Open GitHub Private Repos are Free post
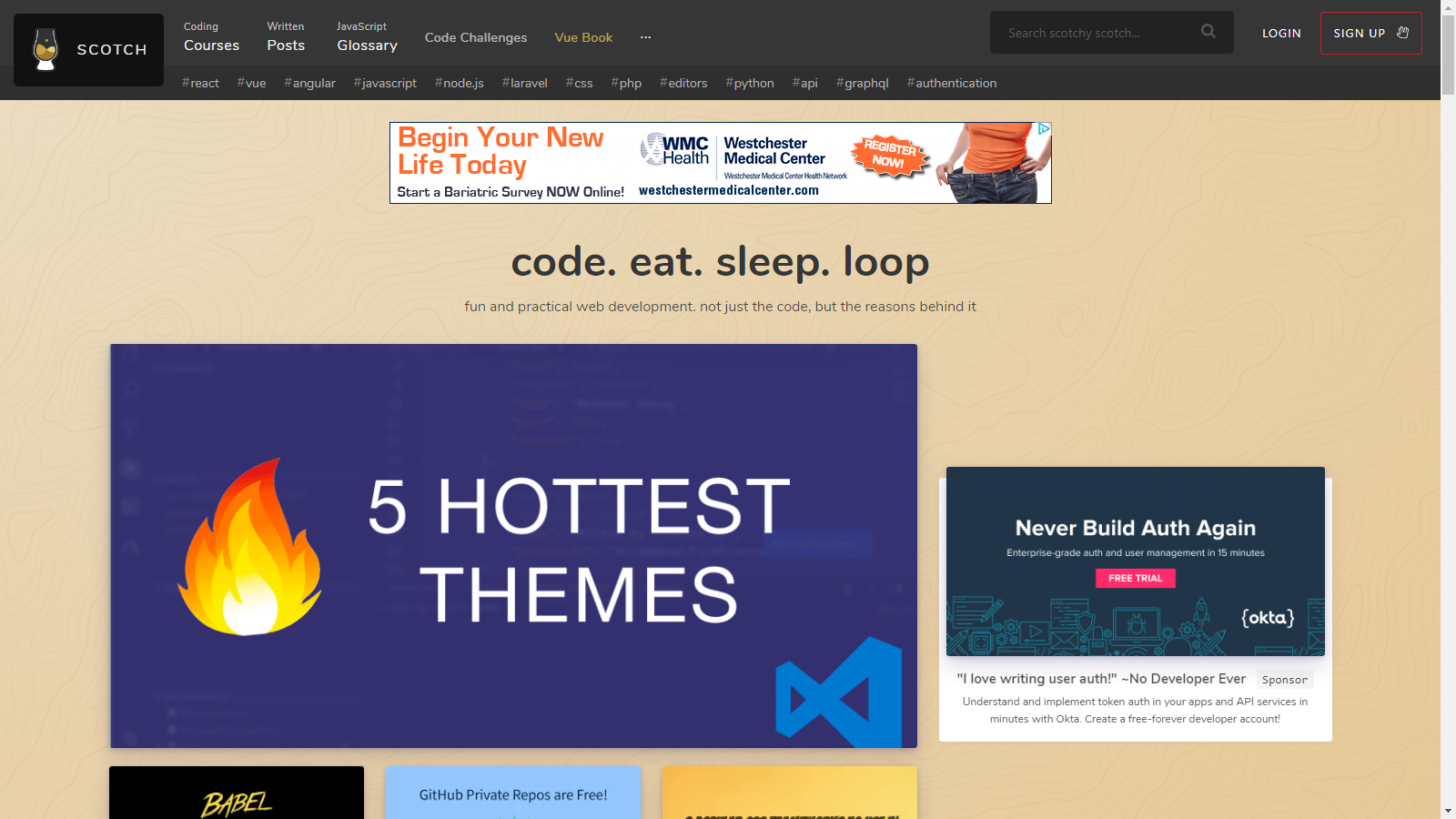 point(513,793)
